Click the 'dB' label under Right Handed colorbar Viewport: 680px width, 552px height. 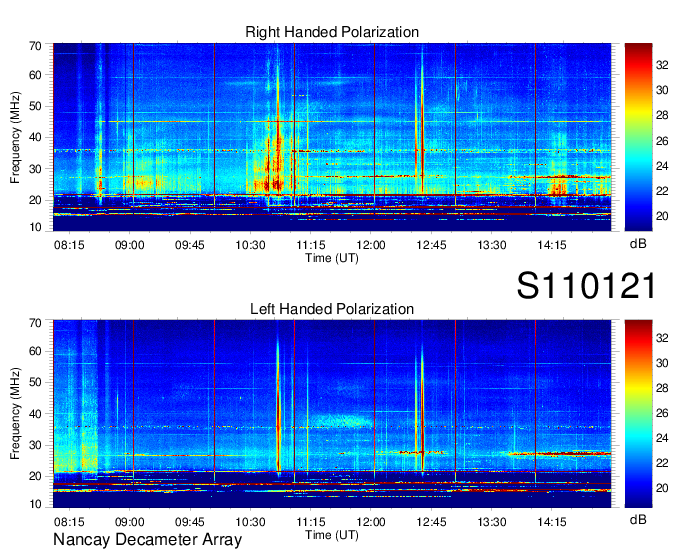coord(638,244)
